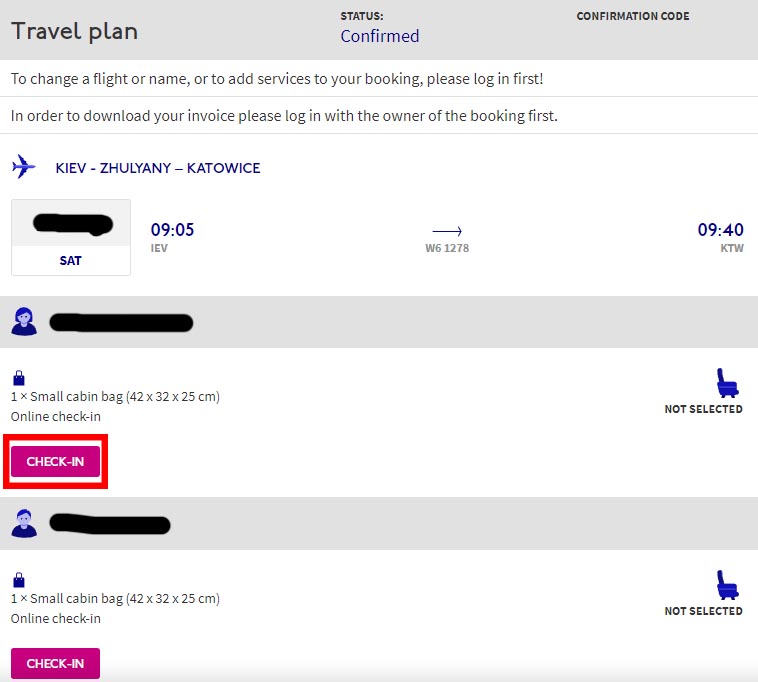Click the W6 1278 flight number

coord(447,248)
